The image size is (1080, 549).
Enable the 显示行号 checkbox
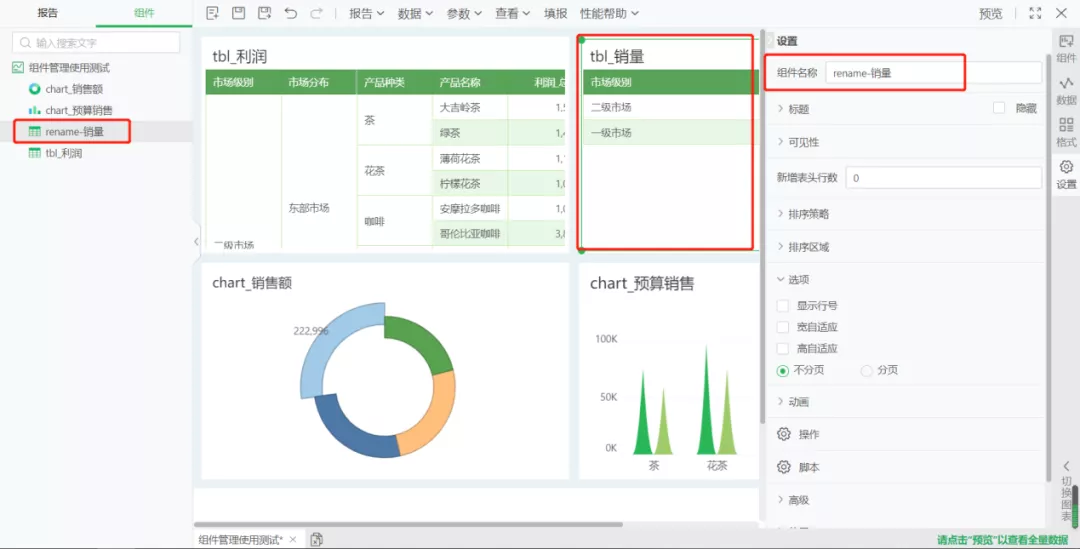pyautogui.click(x=782, y=306)
